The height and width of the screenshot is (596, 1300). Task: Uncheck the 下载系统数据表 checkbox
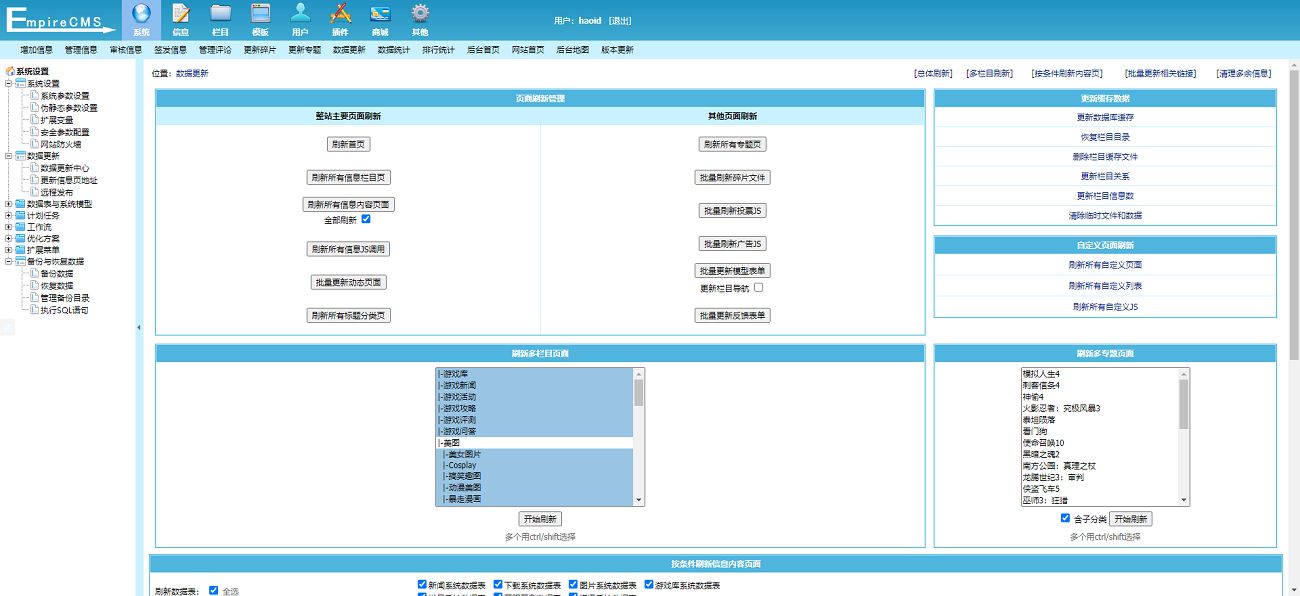coord(498,585)
